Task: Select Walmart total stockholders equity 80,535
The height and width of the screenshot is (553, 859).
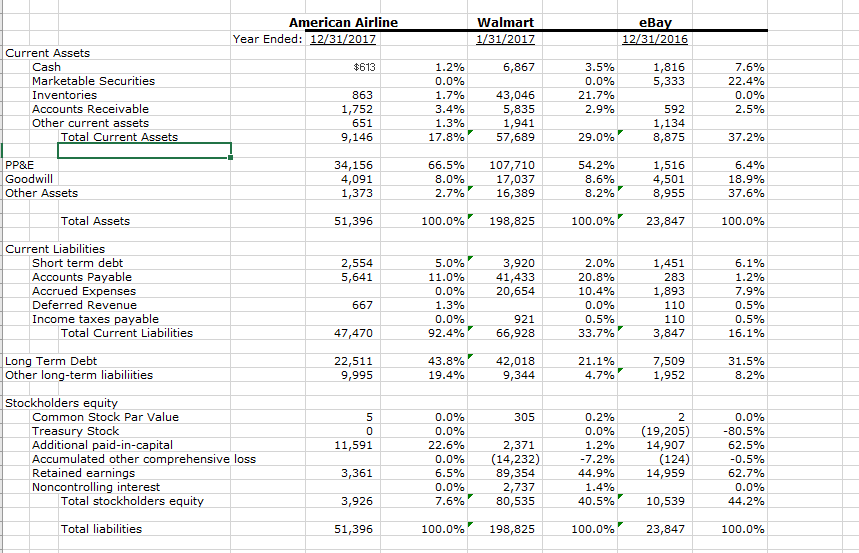Action: click(515, 501)
